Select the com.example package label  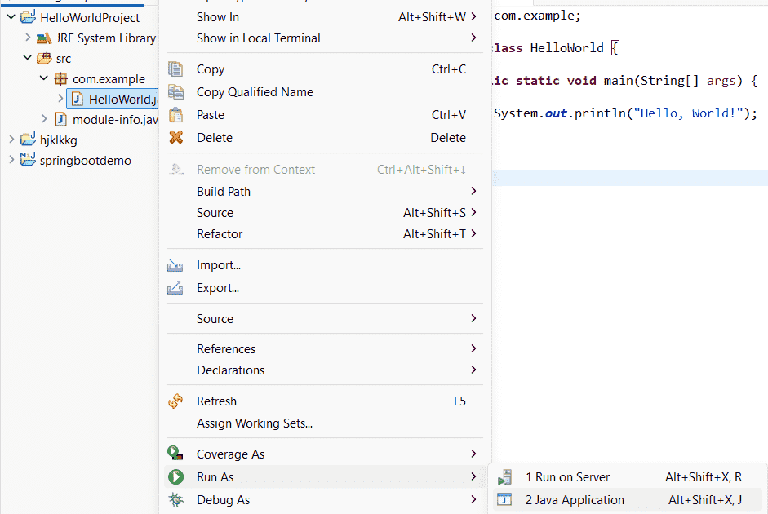click(x=108, y=78)
